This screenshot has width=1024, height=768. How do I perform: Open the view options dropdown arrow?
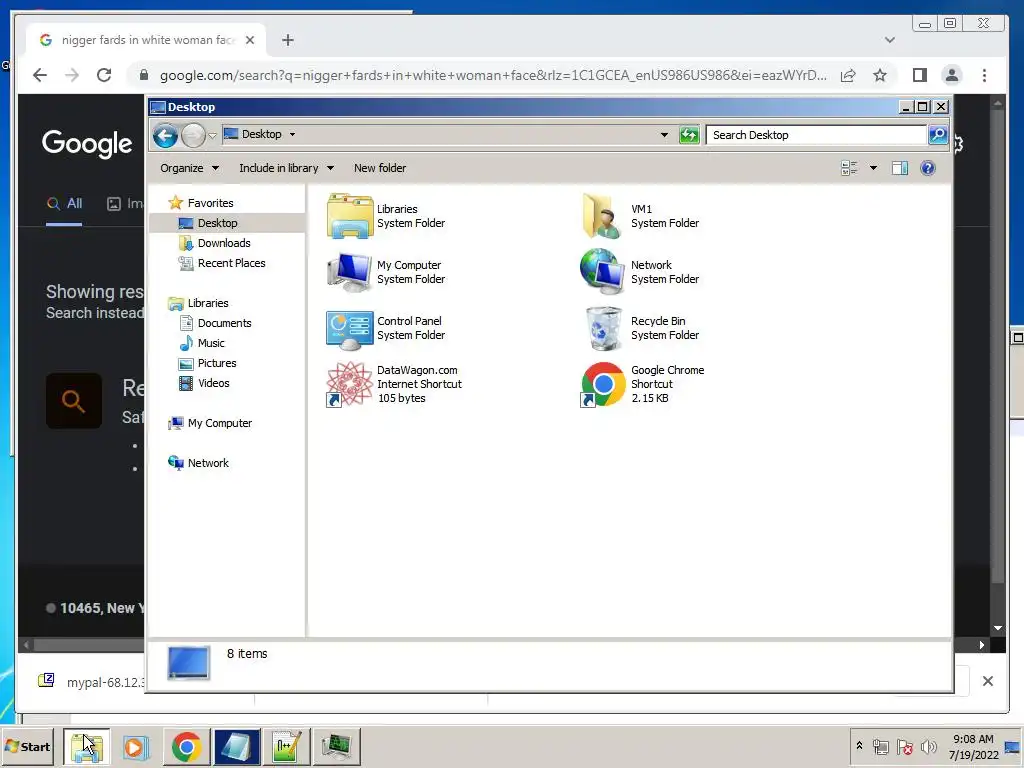pos(873,168)
